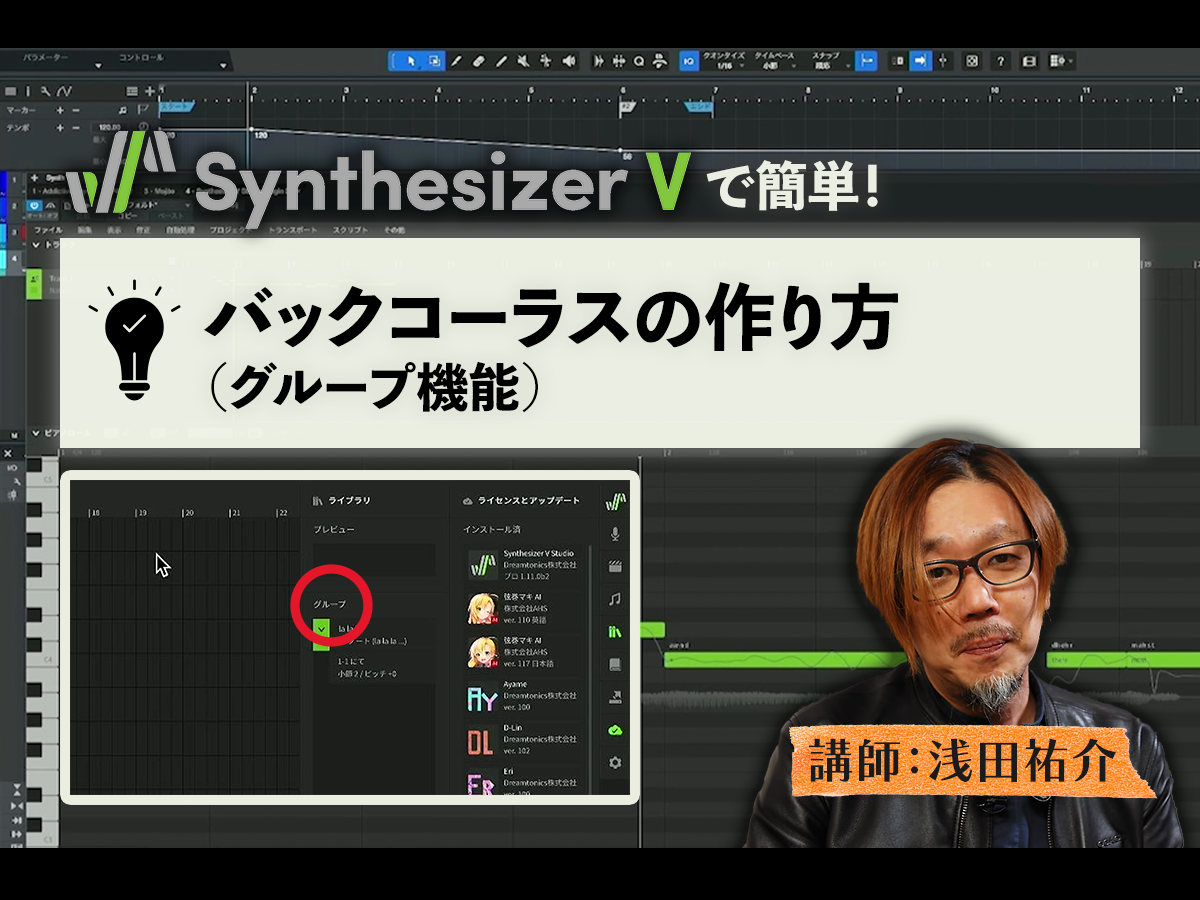Viewport: 1200px width, 900px height.
Task: Click the start marker on timeline
Action: pos(177,105)
